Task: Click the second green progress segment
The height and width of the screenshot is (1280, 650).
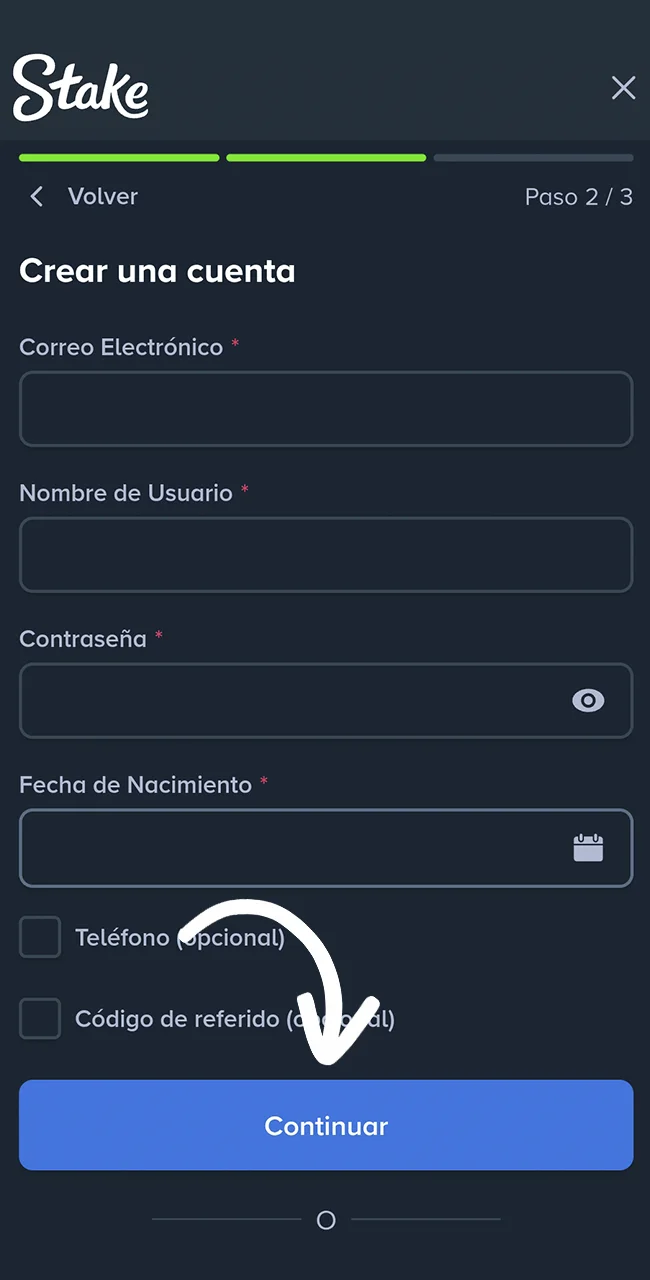Action: pyautogui.click(x=326, y=157)
